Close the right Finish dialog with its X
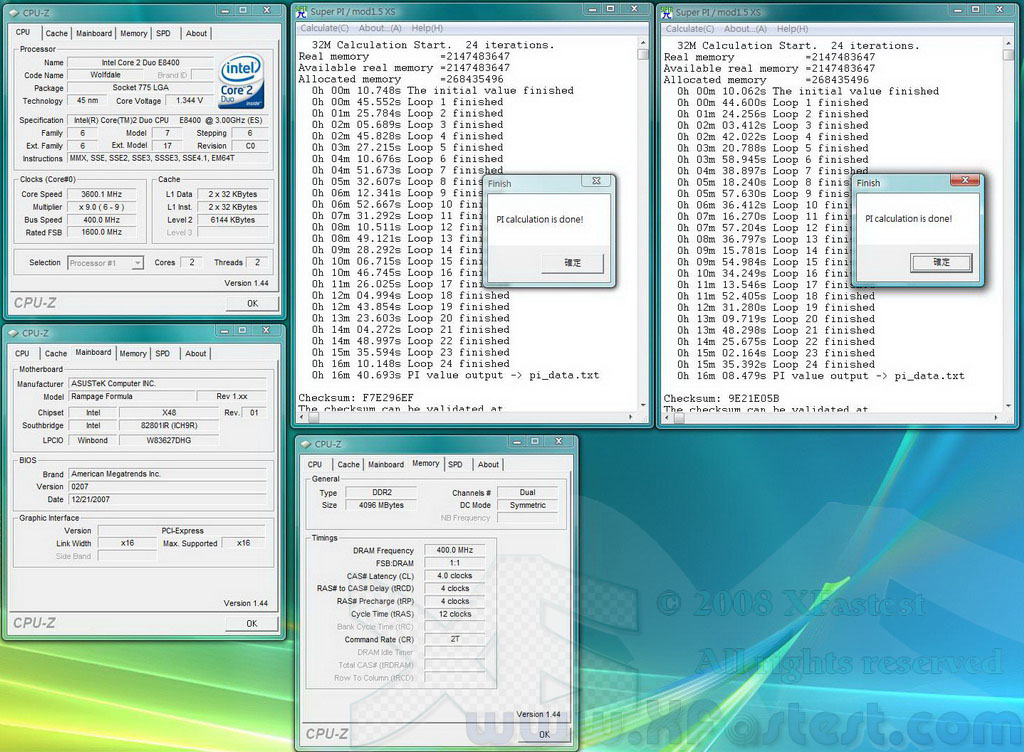Viewport: 1024px width, 752px height. (964, 181)
